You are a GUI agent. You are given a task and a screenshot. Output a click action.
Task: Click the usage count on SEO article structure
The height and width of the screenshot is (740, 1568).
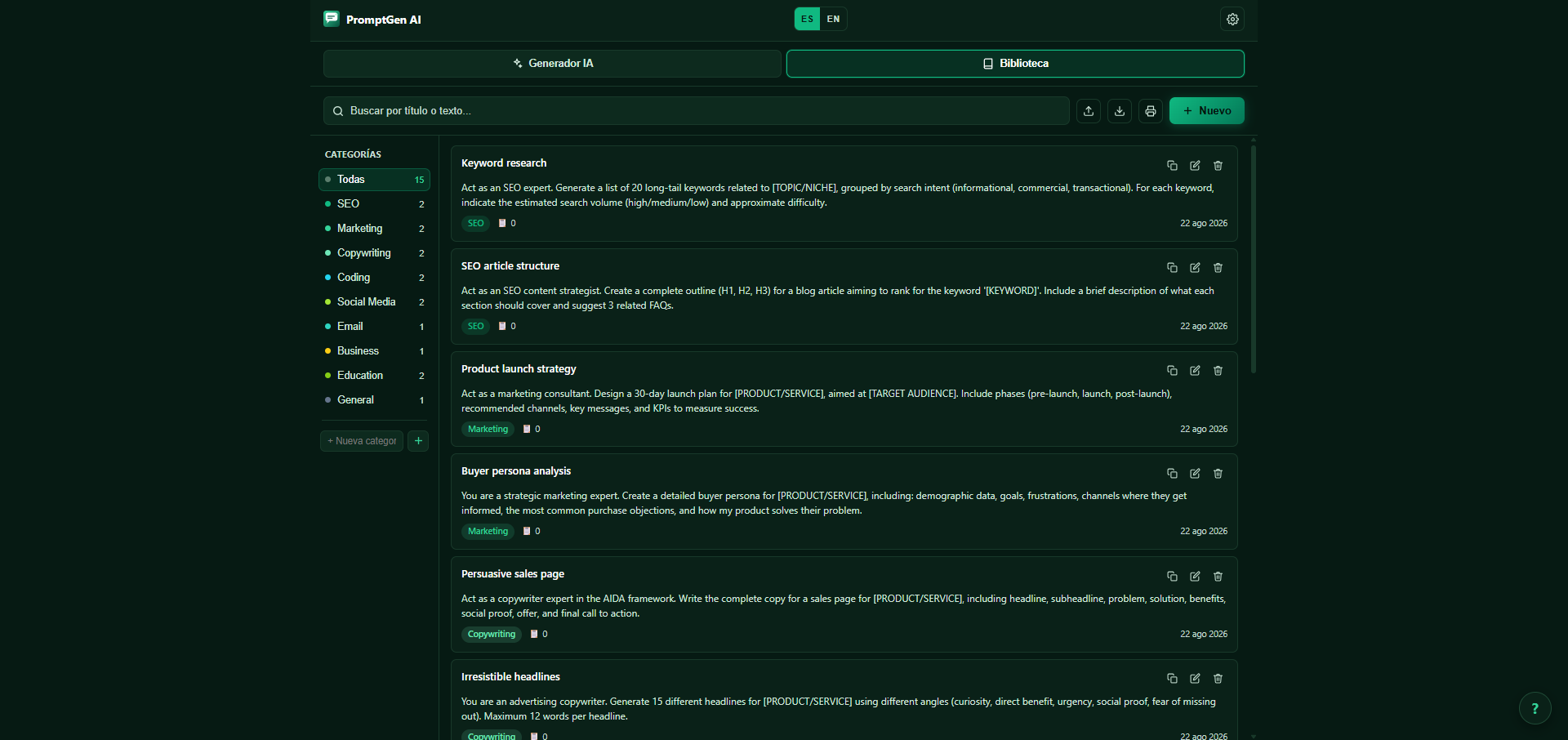(507, 327)
